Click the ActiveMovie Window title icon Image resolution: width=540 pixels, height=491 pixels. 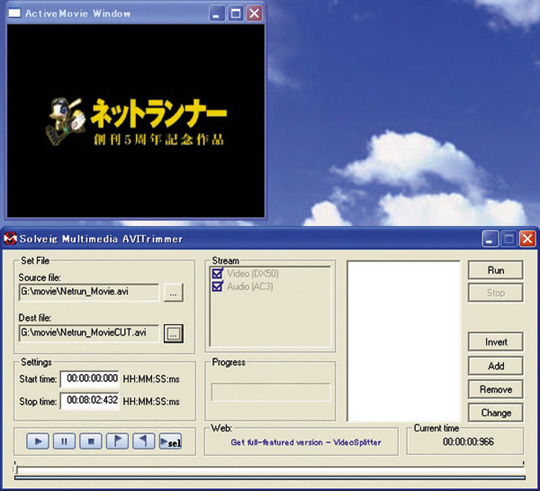pos(14,13)
